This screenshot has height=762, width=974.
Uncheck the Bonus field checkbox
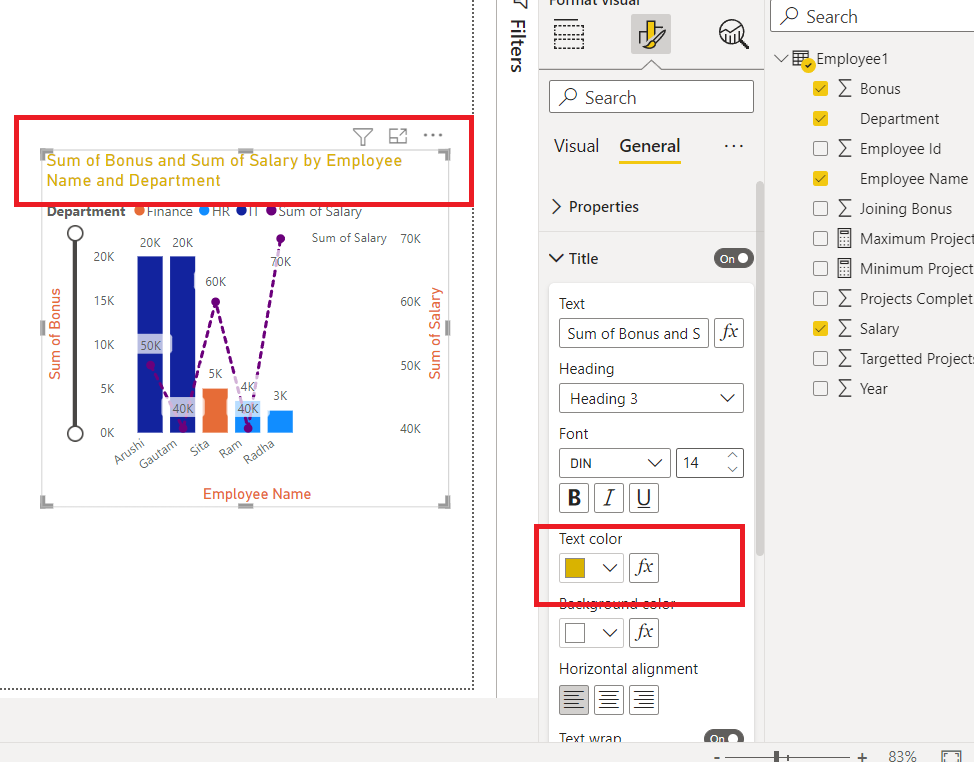point(820,89)
